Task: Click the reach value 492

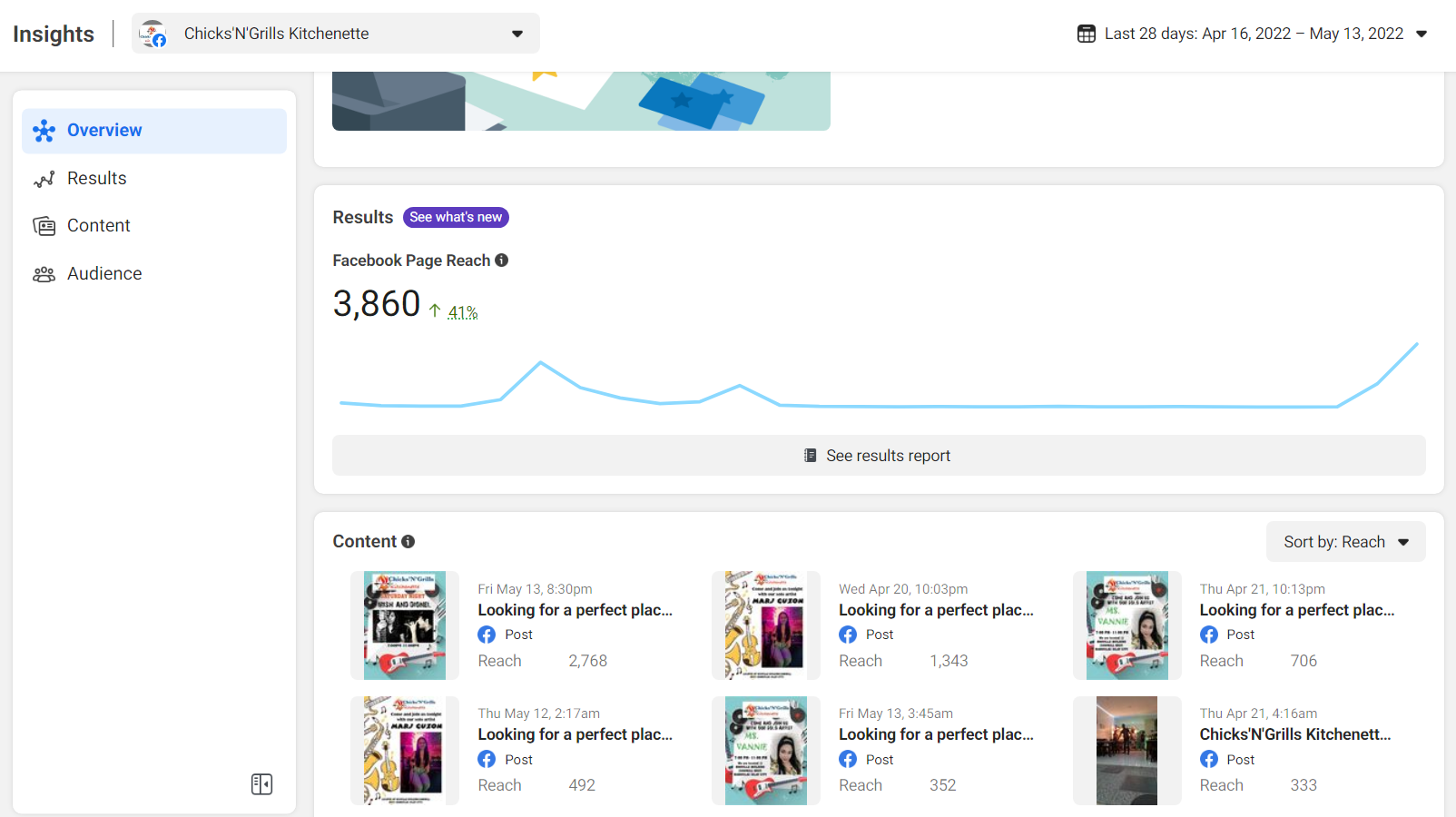Action: coord(582,786)
